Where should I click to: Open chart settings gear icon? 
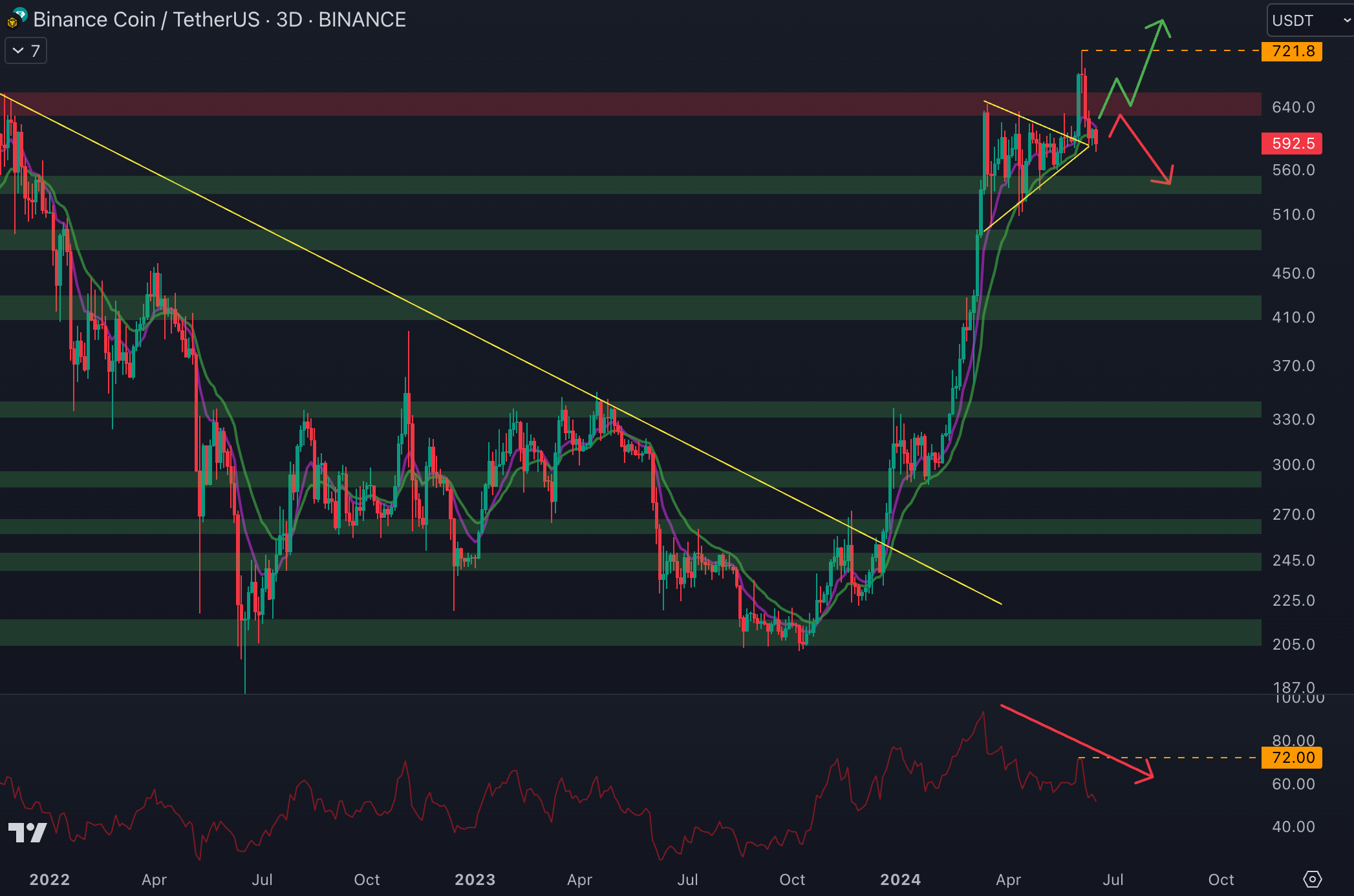[1312, 879]
